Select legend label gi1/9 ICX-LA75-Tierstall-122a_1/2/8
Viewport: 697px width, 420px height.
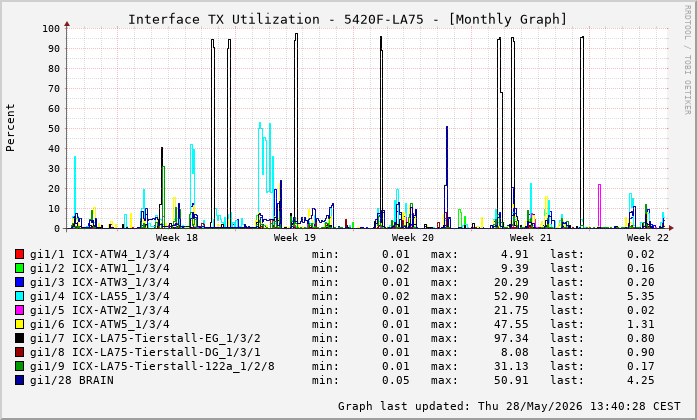tap(152, 367)
